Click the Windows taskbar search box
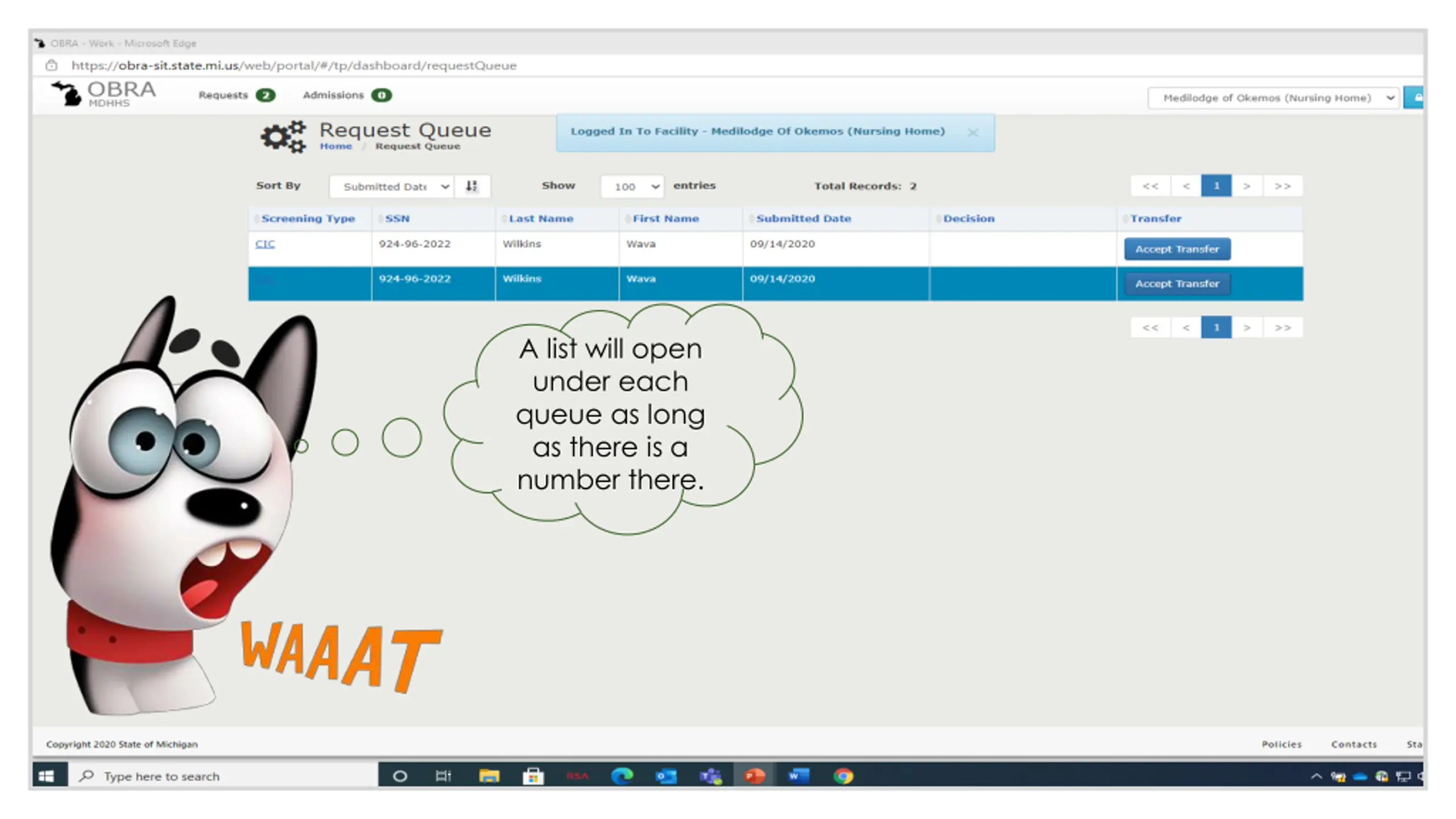1456x819 pixels. pyautogui.click(x=223, y=776)
